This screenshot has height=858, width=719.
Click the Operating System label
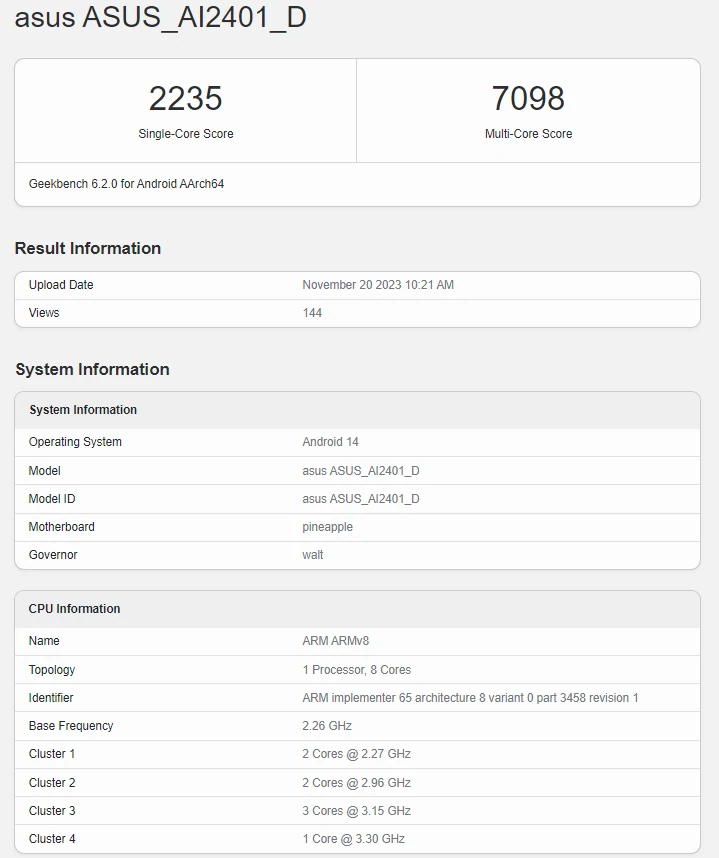pos(75,442)
